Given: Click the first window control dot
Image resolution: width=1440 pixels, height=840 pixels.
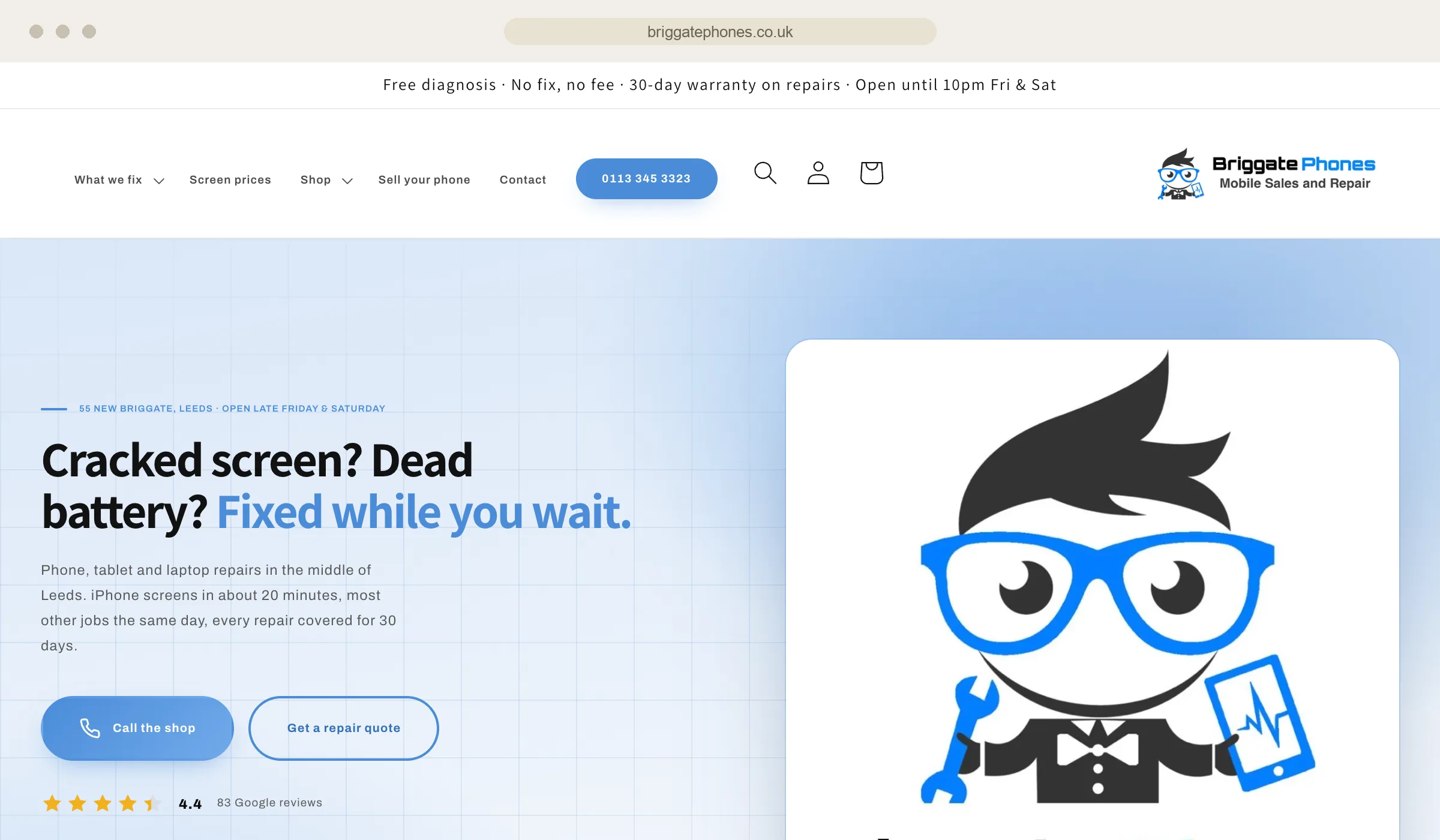Looking at the screenshot, I should pos(36,31).
